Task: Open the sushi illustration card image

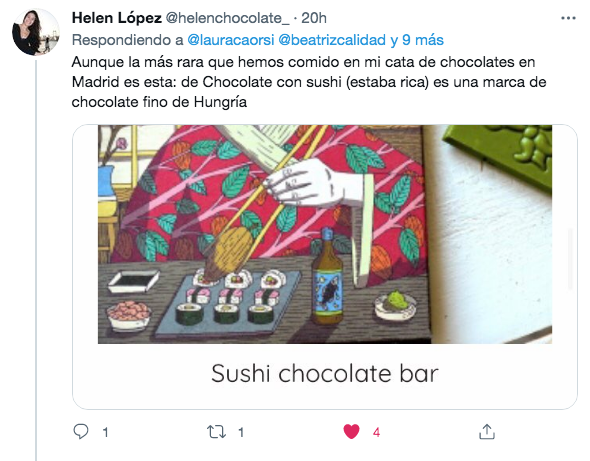Action: pyautogui.click(x=325, y=234)
